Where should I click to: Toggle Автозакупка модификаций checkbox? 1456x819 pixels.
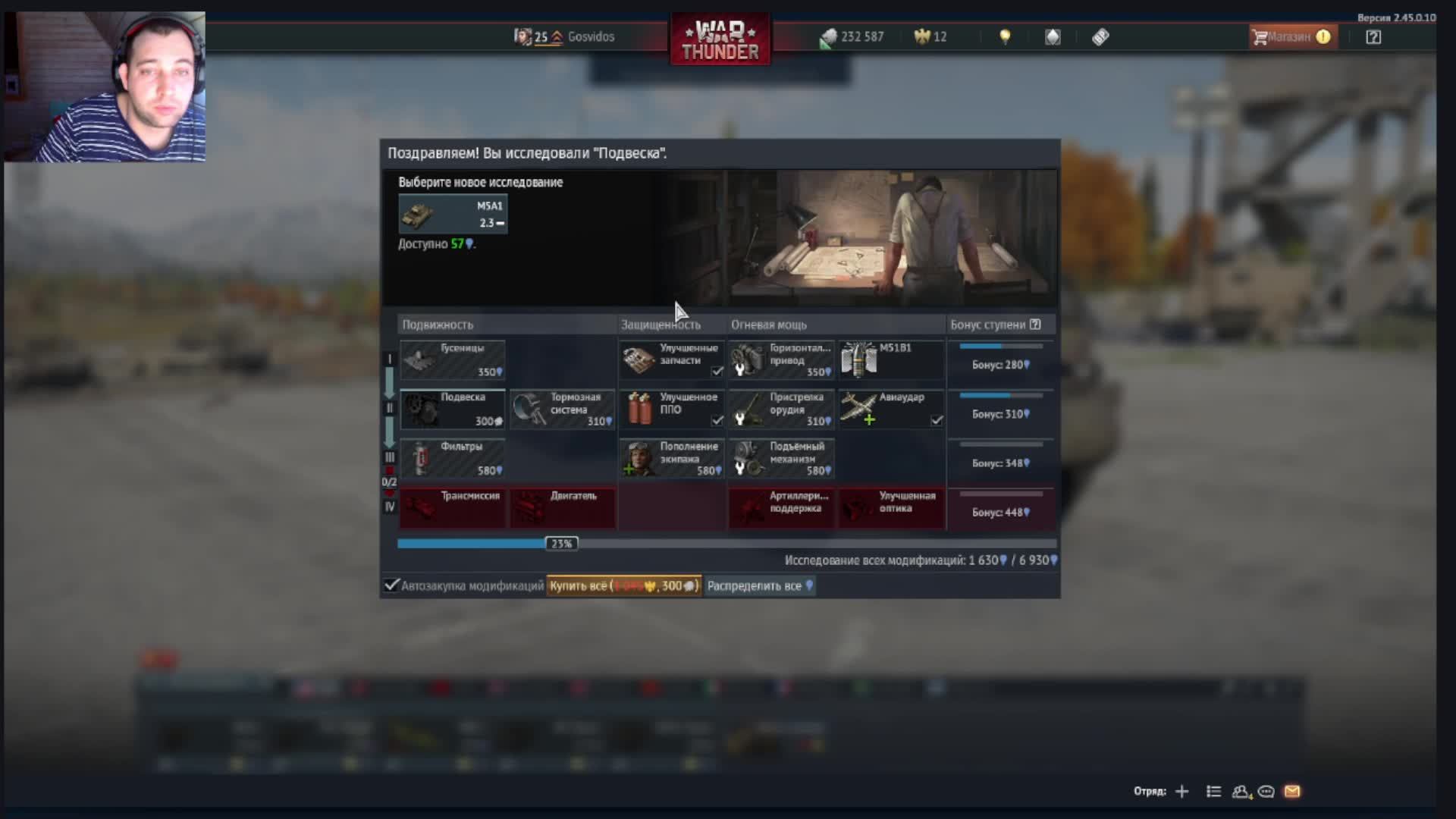(391, 585)
